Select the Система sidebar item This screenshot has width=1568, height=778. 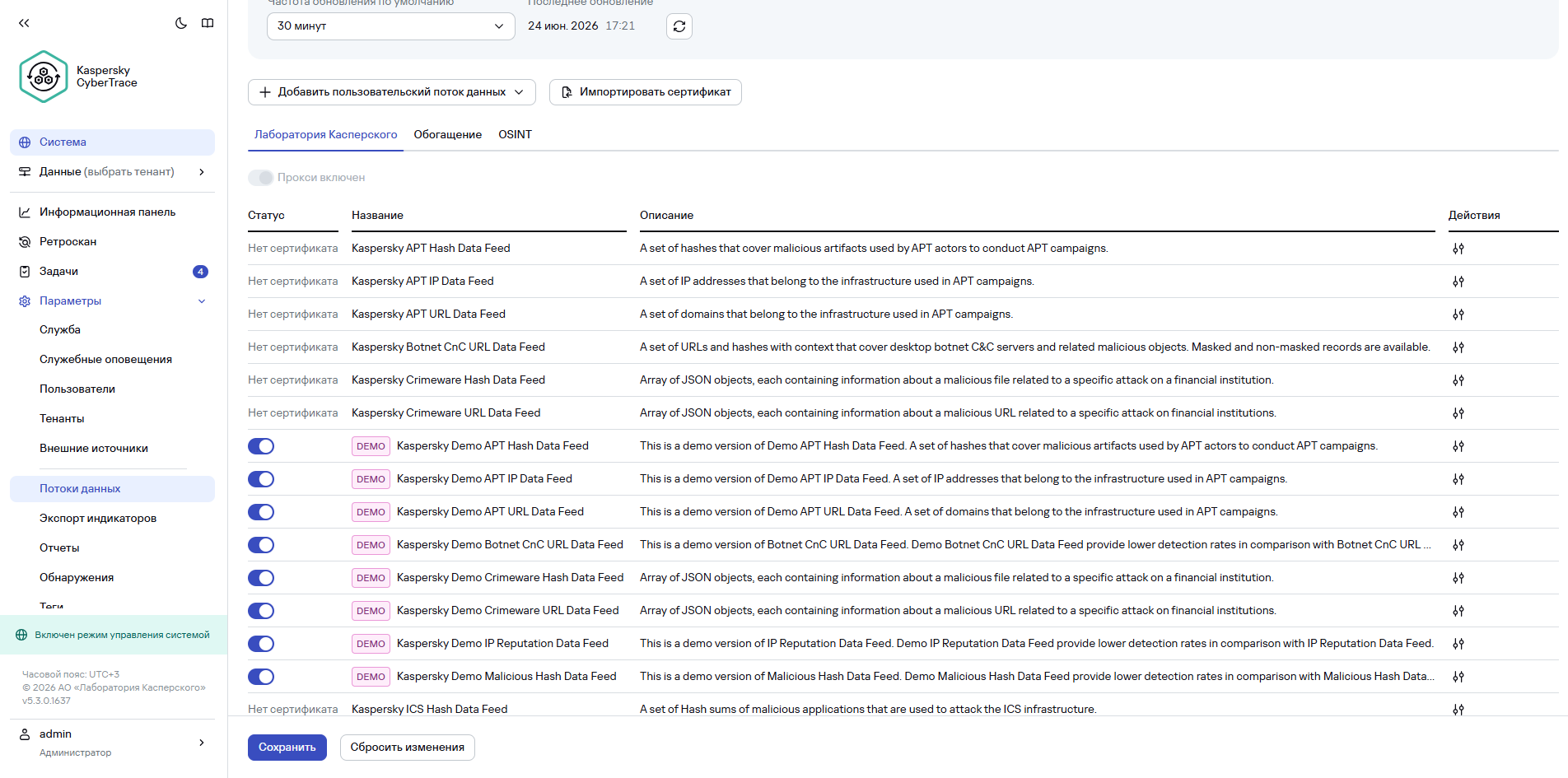click(112, 142)
